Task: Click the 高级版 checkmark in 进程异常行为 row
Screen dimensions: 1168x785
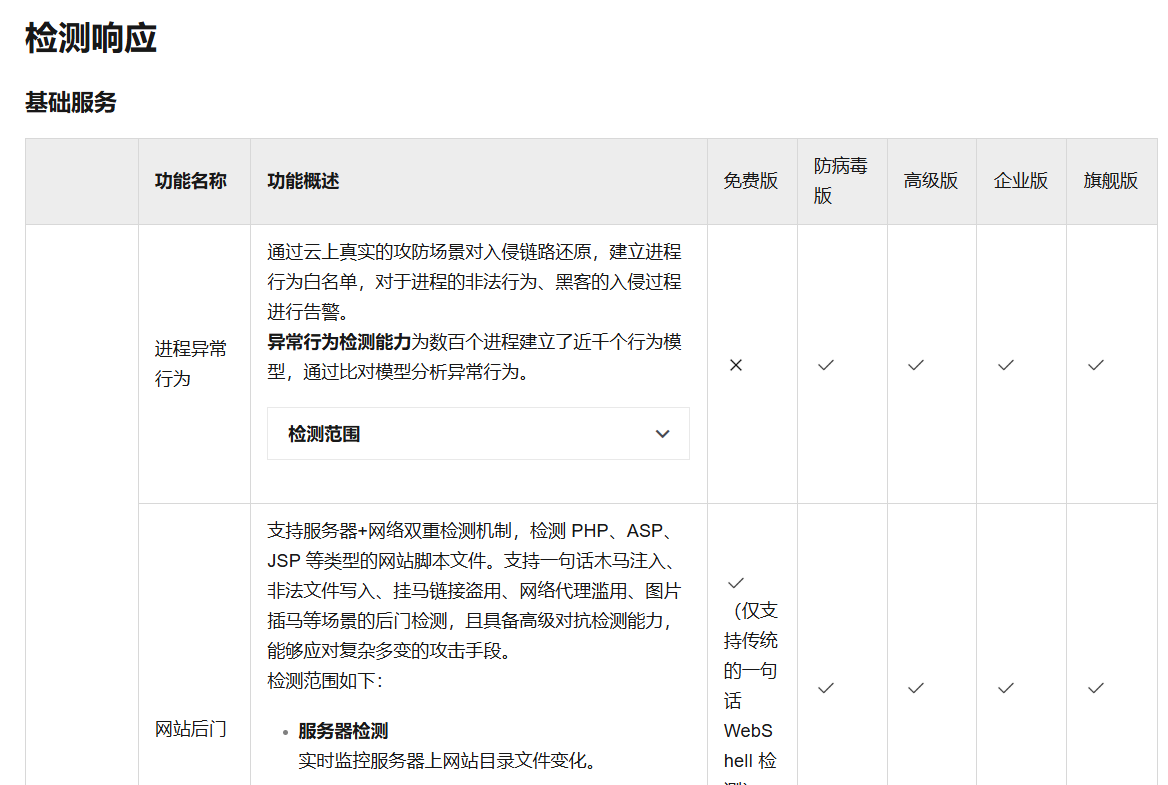Action: pos(916,365)
